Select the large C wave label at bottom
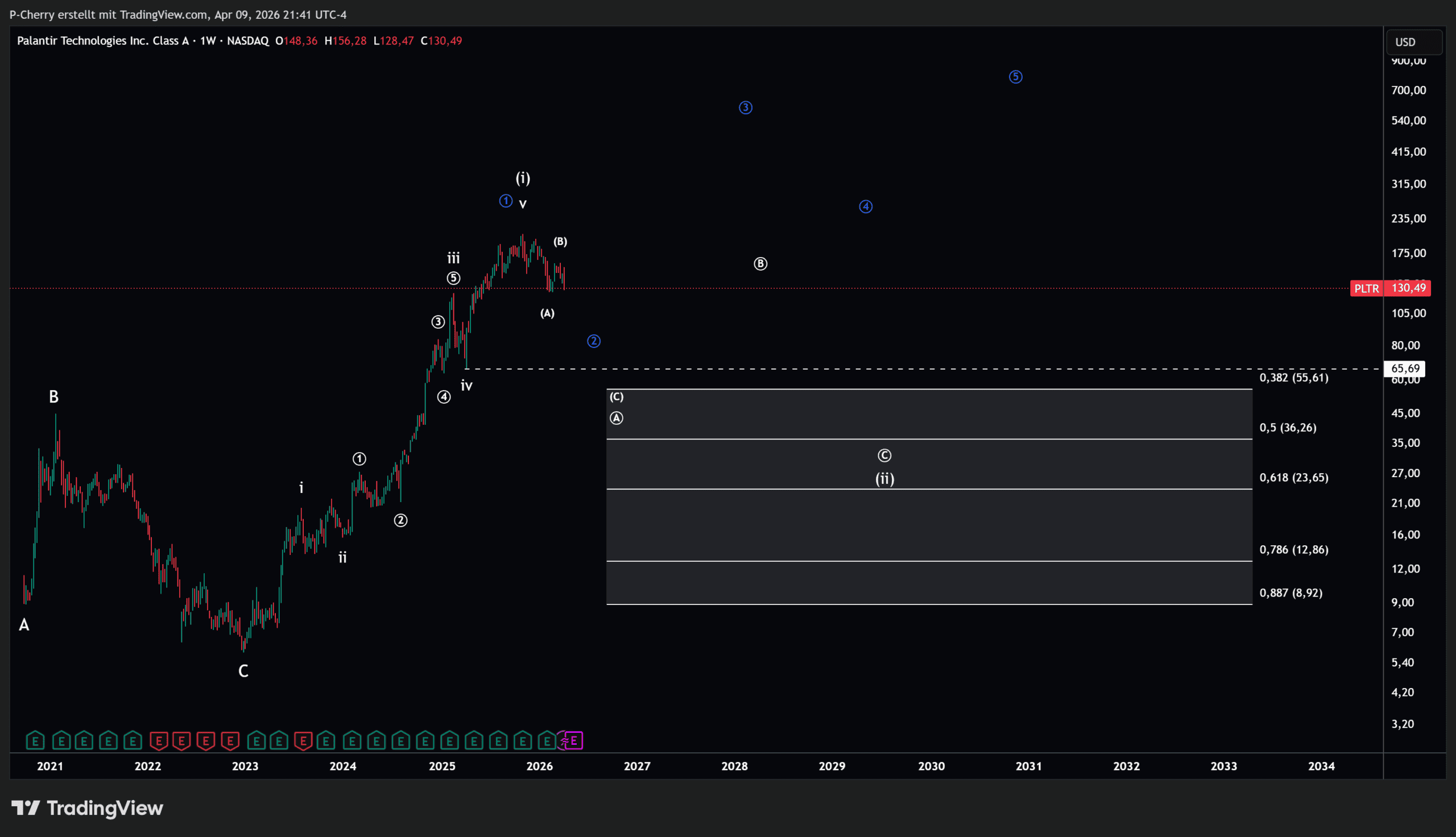Screen dimensions: 1456x837 [243, 671]
